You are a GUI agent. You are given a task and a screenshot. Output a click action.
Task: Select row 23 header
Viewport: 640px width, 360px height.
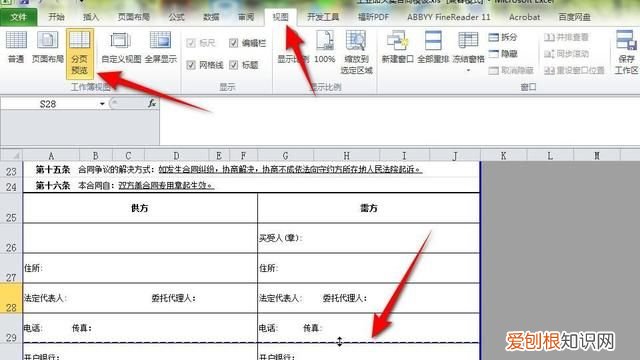click(x=11, y=169)
